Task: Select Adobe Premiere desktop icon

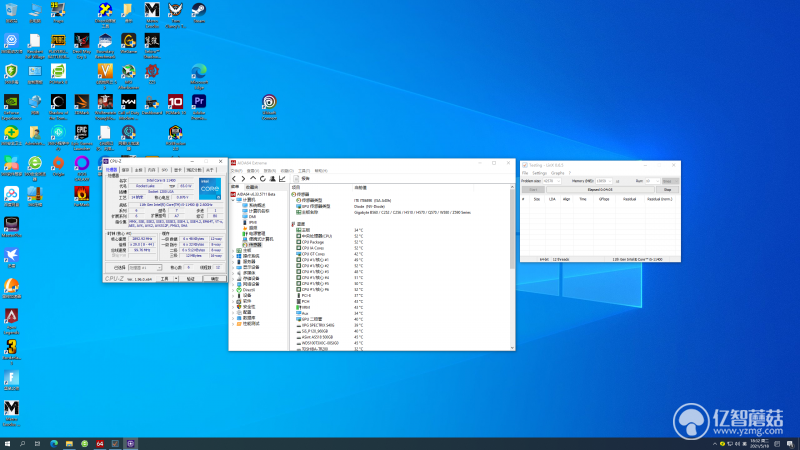Action: point(199,107)
